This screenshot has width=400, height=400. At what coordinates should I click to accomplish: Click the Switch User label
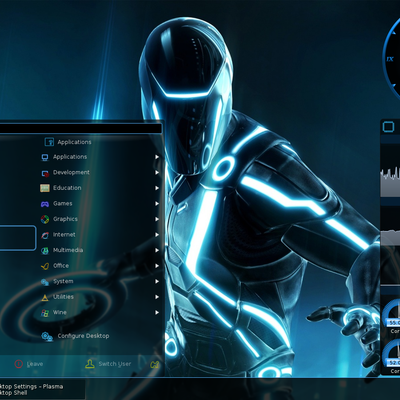click(115, 364)
